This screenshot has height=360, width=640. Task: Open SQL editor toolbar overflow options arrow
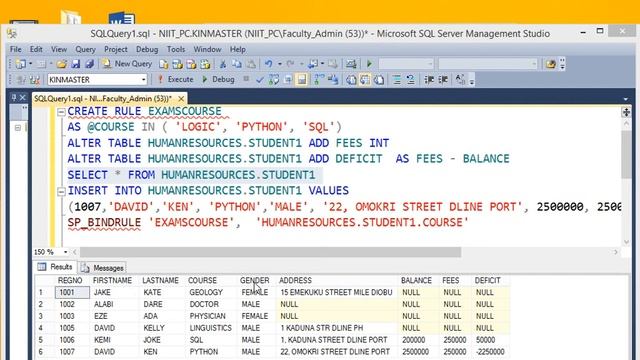(472, 80)
